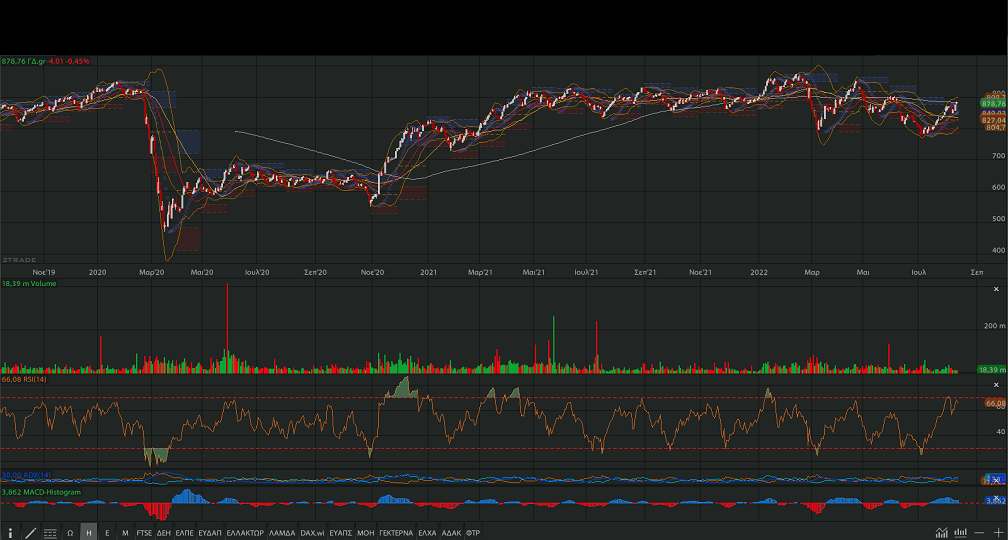Click the info icon in bottom toolbar
Image resolution: width=1008 pixels, height=540 pixels.
10,533
